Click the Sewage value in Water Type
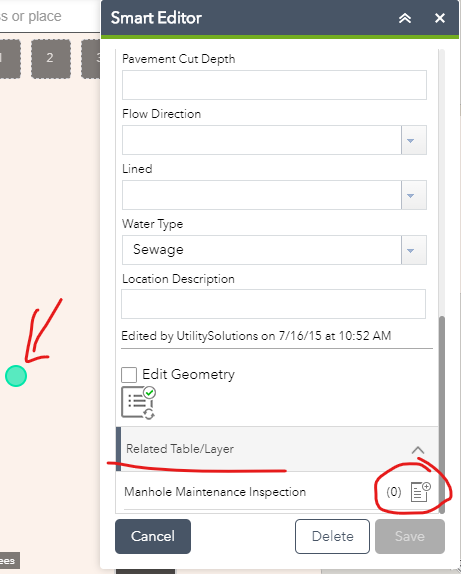Viewport: 461px width, 574px height. (x=158, y=250)
